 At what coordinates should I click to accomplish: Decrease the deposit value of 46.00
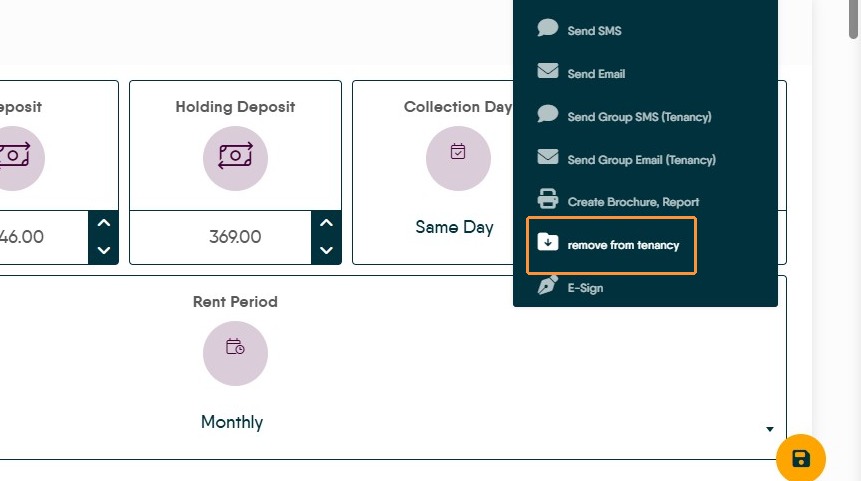tap(104, 250)
